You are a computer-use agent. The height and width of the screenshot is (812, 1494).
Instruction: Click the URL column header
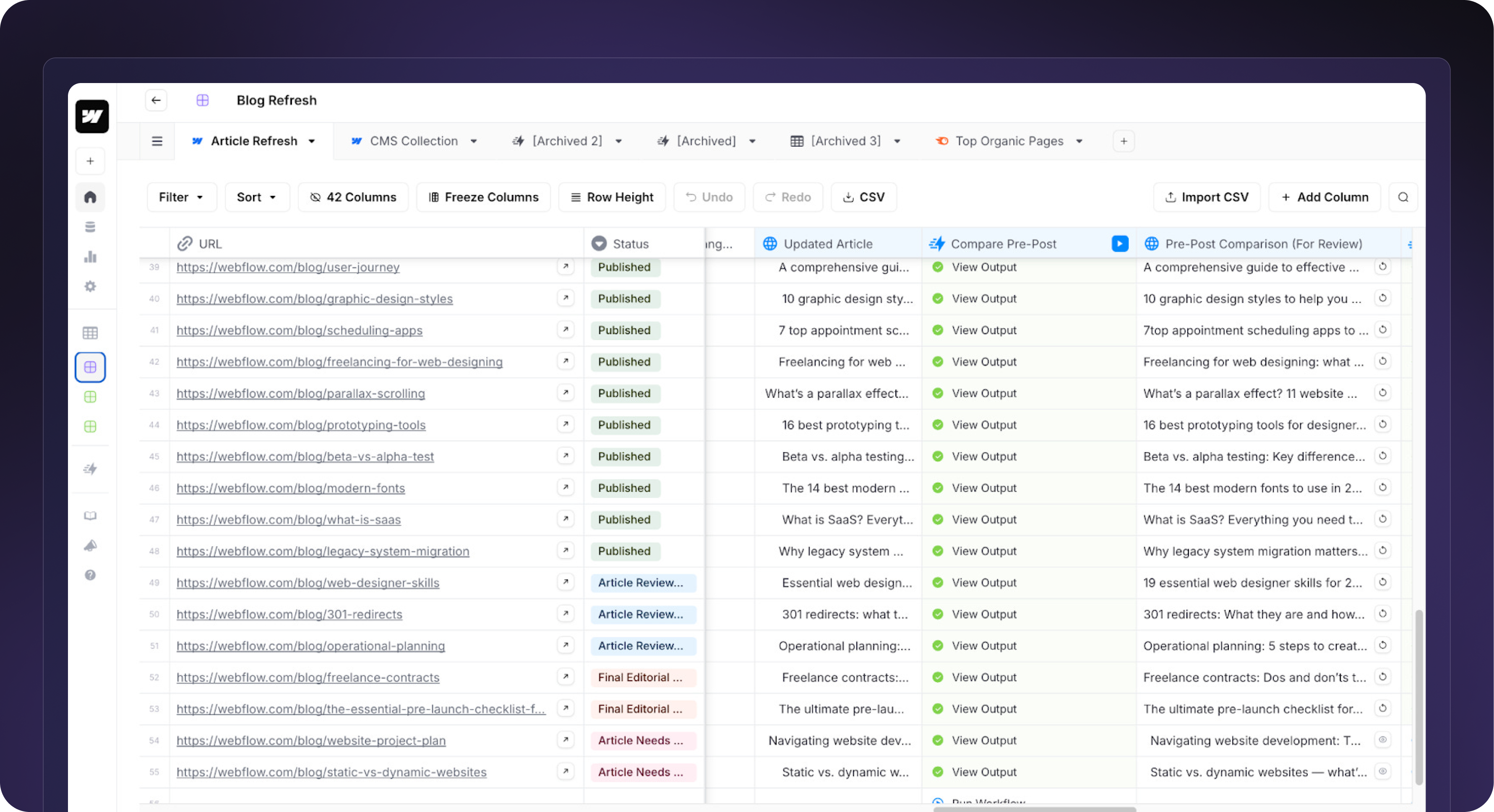coord(376,244)
